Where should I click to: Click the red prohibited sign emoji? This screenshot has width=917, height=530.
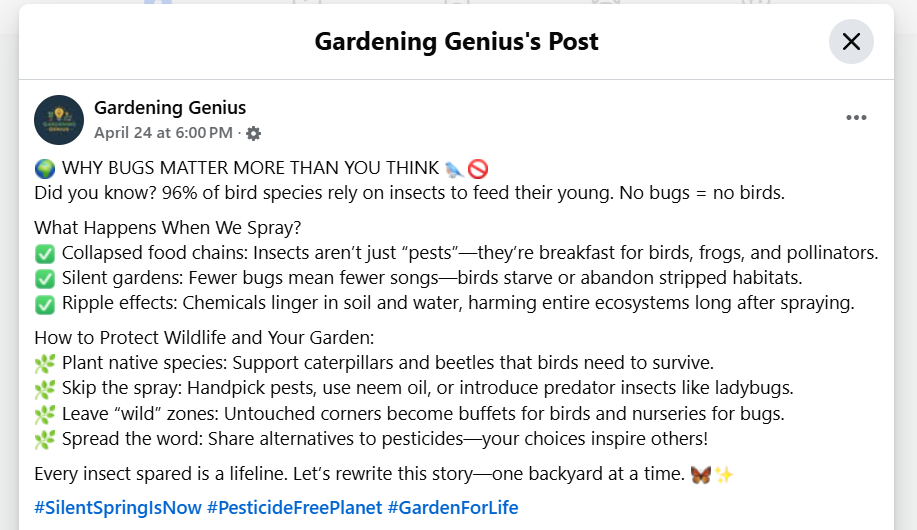point(478,169)
